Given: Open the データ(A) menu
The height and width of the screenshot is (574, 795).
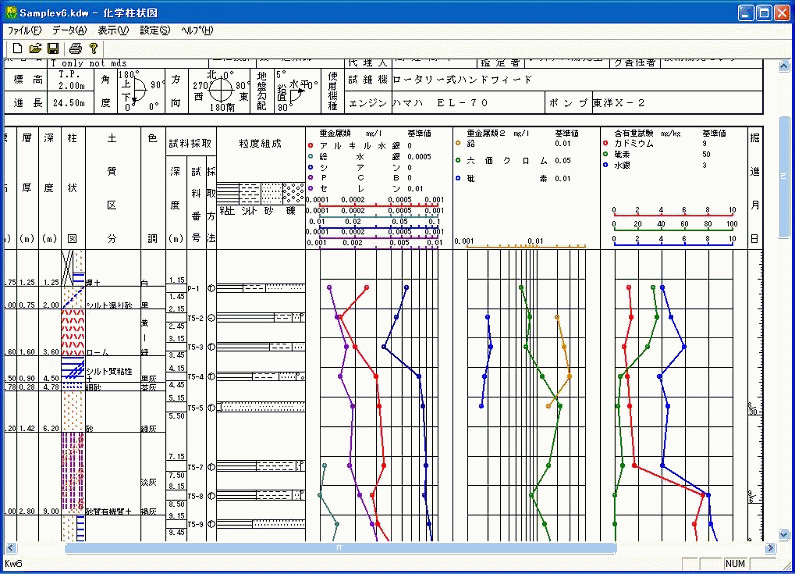Looking at the screenshot, I should (x=69, y=30).
